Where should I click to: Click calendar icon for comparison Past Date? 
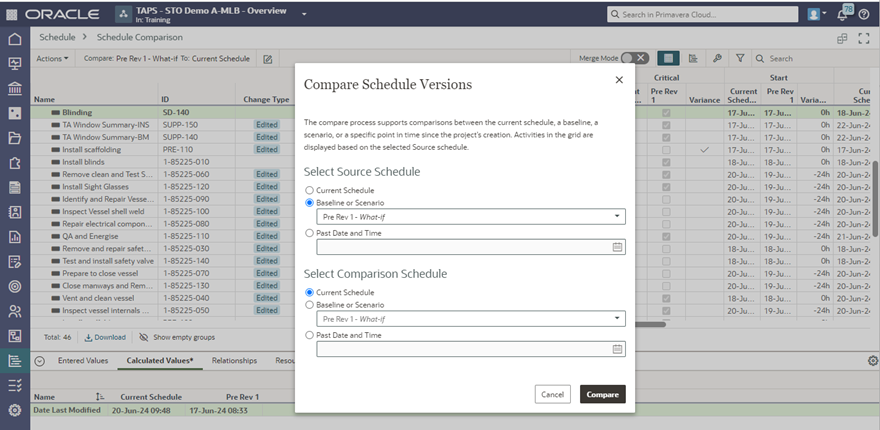pyautogui.click(x=617, y=349)
